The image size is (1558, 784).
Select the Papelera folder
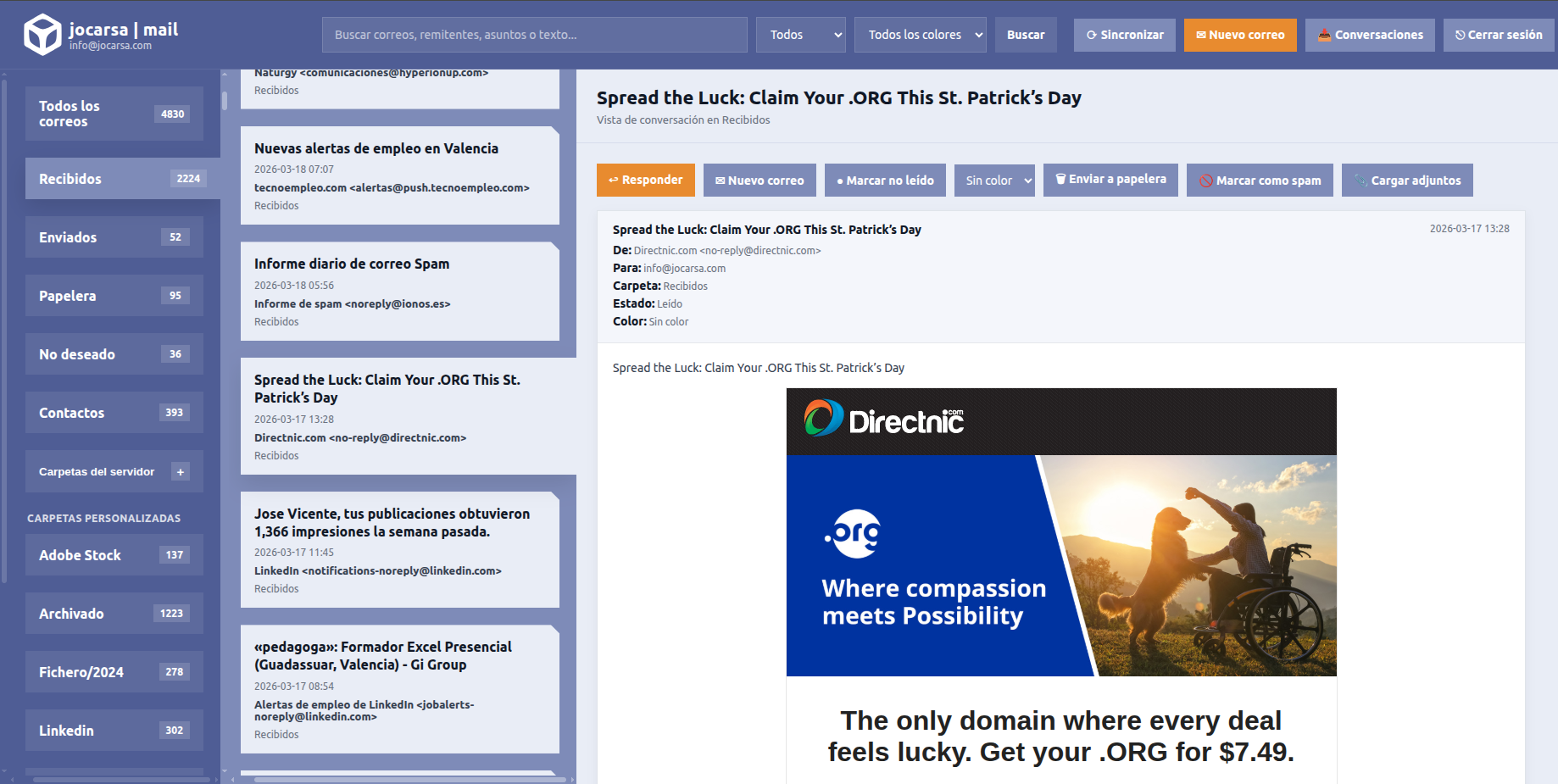pyautogui.click(x=114, y=296)
